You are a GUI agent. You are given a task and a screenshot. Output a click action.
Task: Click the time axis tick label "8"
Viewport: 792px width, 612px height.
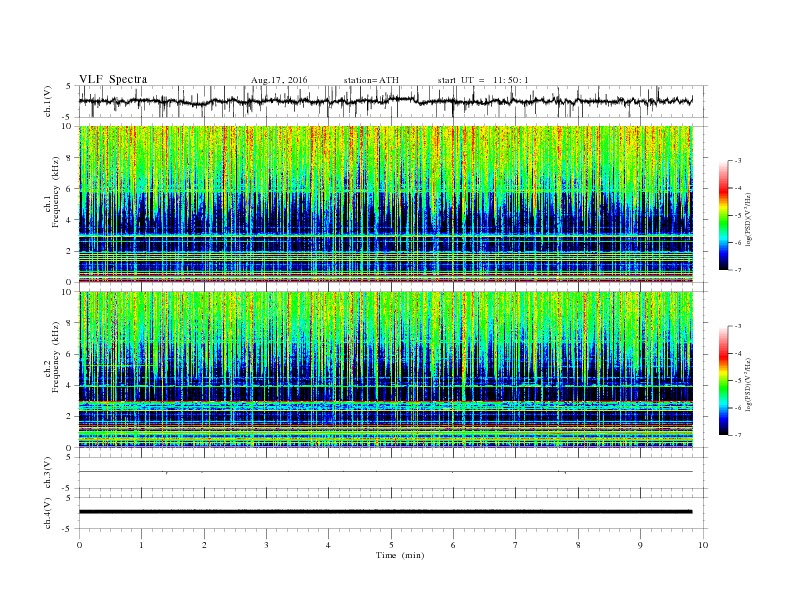[578, 545]
